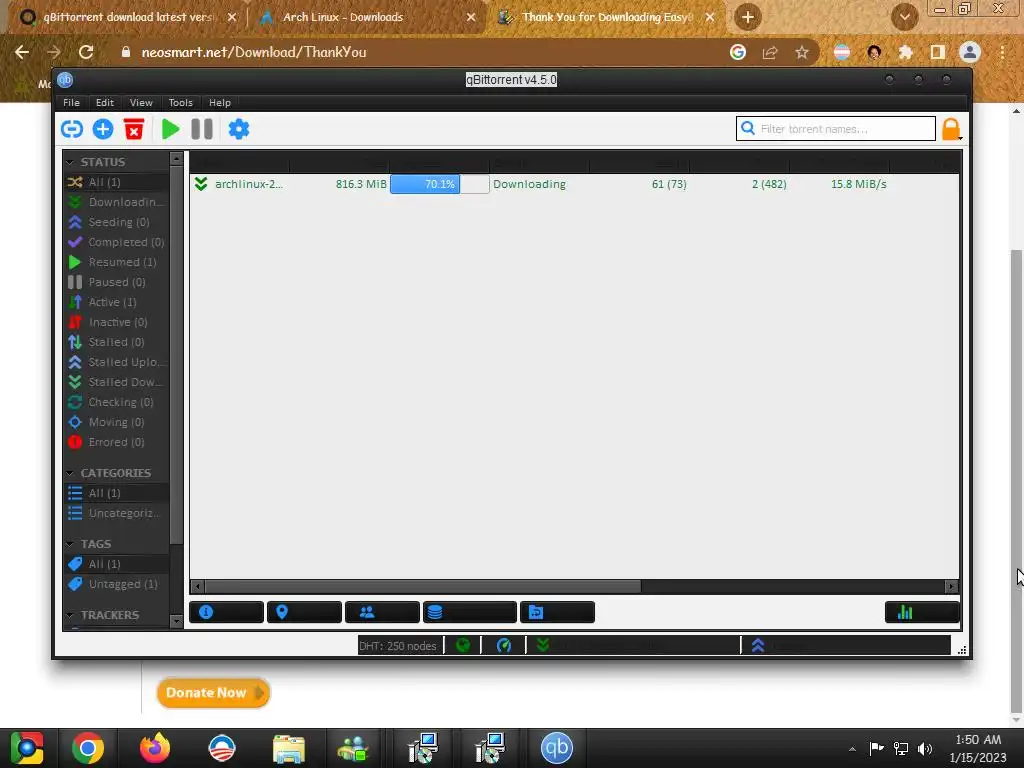Filter by Completed (0) status
Image resolution: width=1024 pixels, height=768 pixels.
coord(116,242)
